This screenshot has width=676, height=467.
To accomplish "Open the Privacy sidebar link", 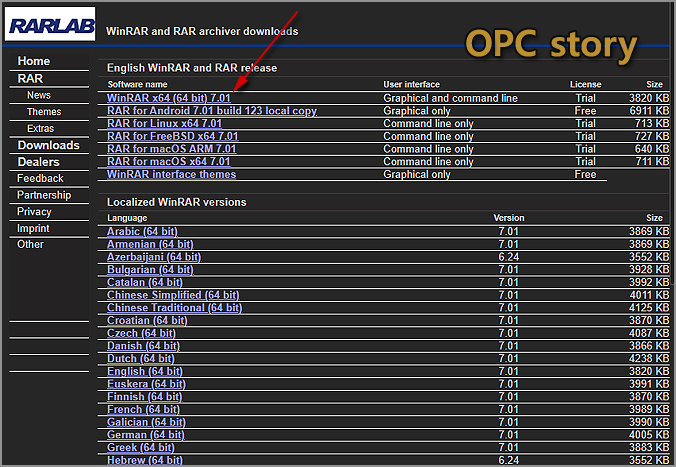I will [34, 212].
